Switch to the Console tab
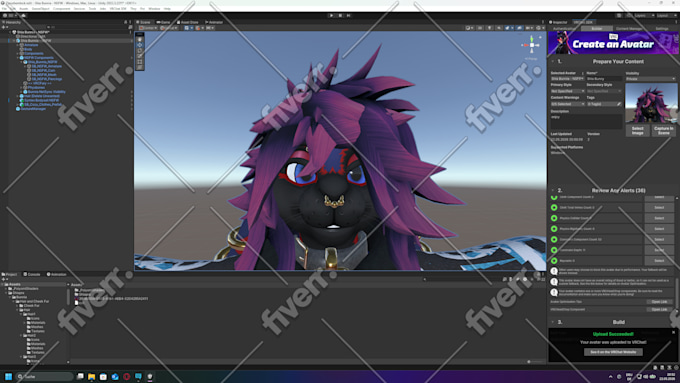 32,275
